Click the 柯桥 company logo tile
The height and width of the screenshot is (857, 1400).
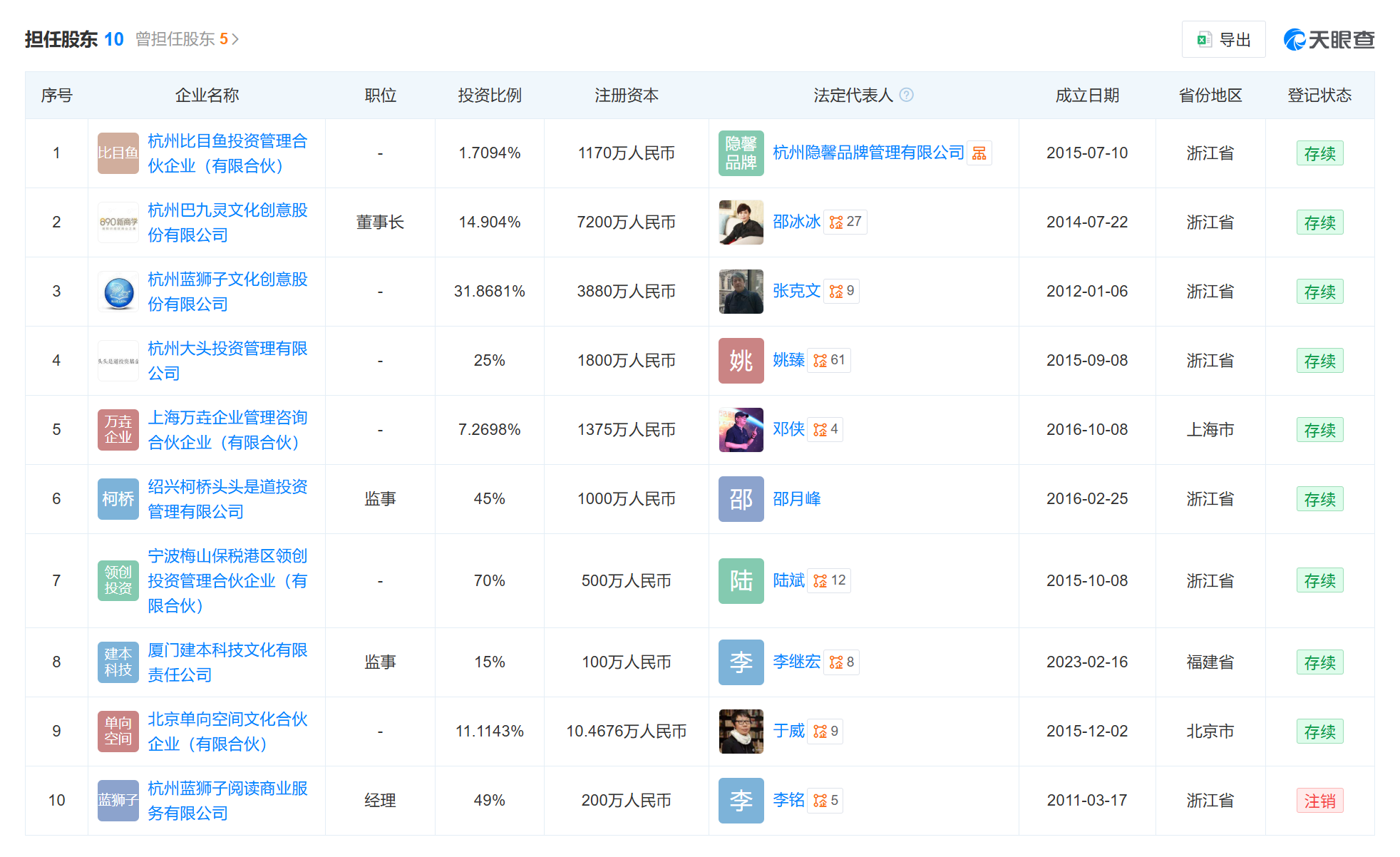point(118,498)
